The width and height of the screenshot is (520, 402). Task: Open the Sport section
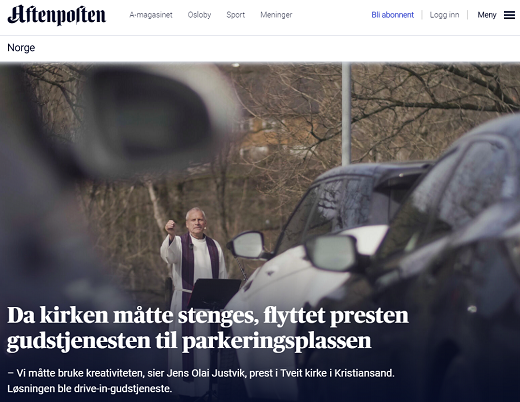click(236, 15)
